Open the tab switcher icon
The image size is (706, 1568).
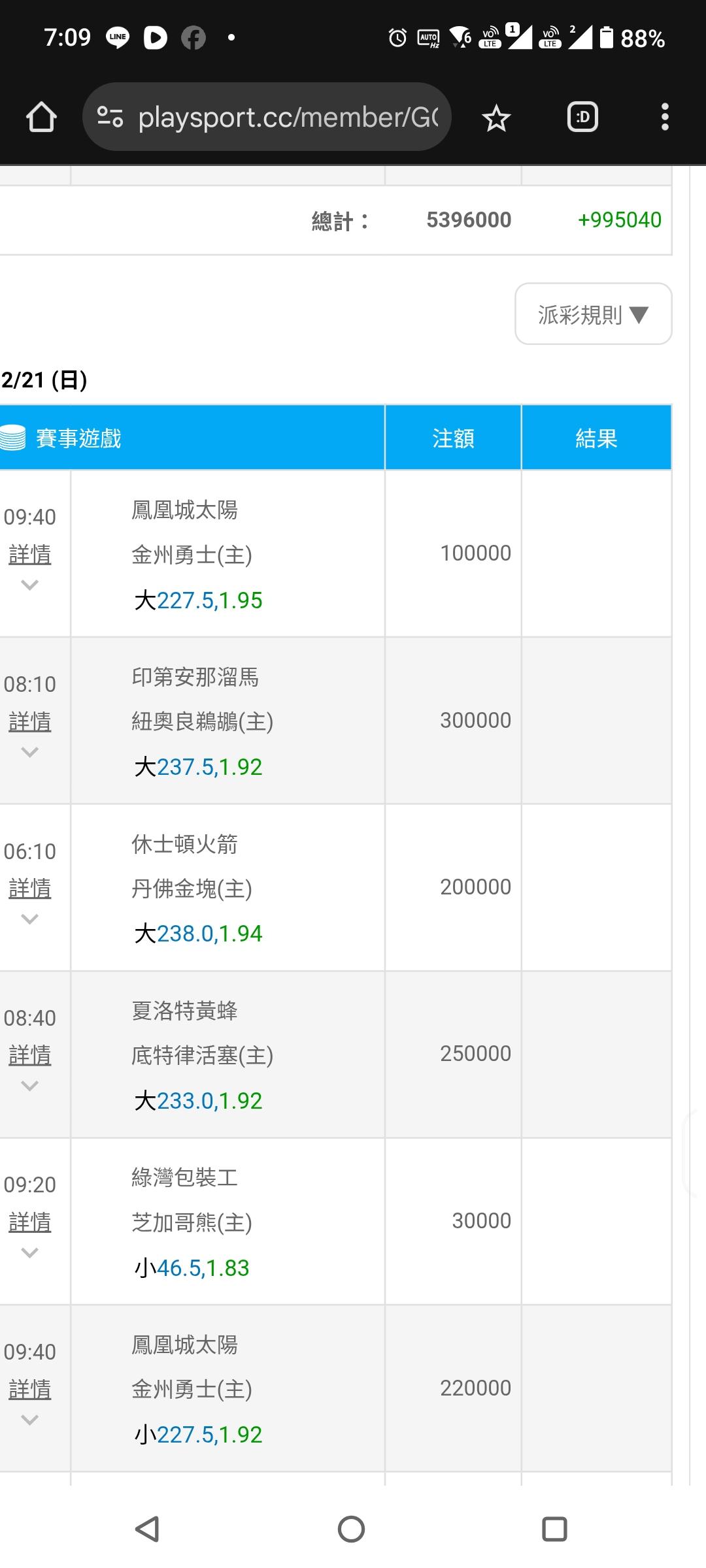[582, 118]
